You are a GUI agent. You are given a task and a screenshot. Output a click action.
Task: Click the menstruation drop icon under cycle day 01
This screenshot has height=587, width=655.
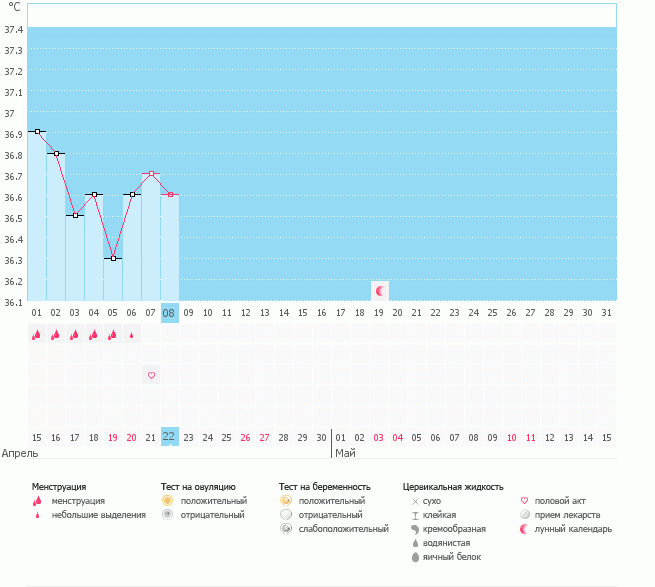(x=37, y=335)
